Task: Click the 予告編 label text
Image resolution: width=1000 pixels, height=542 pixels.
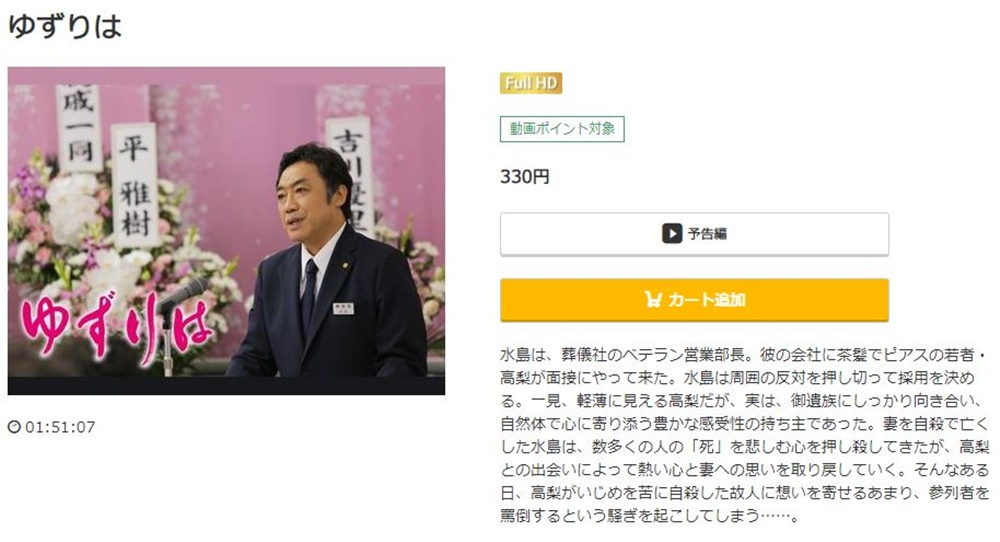Action: tap(707, 234)
